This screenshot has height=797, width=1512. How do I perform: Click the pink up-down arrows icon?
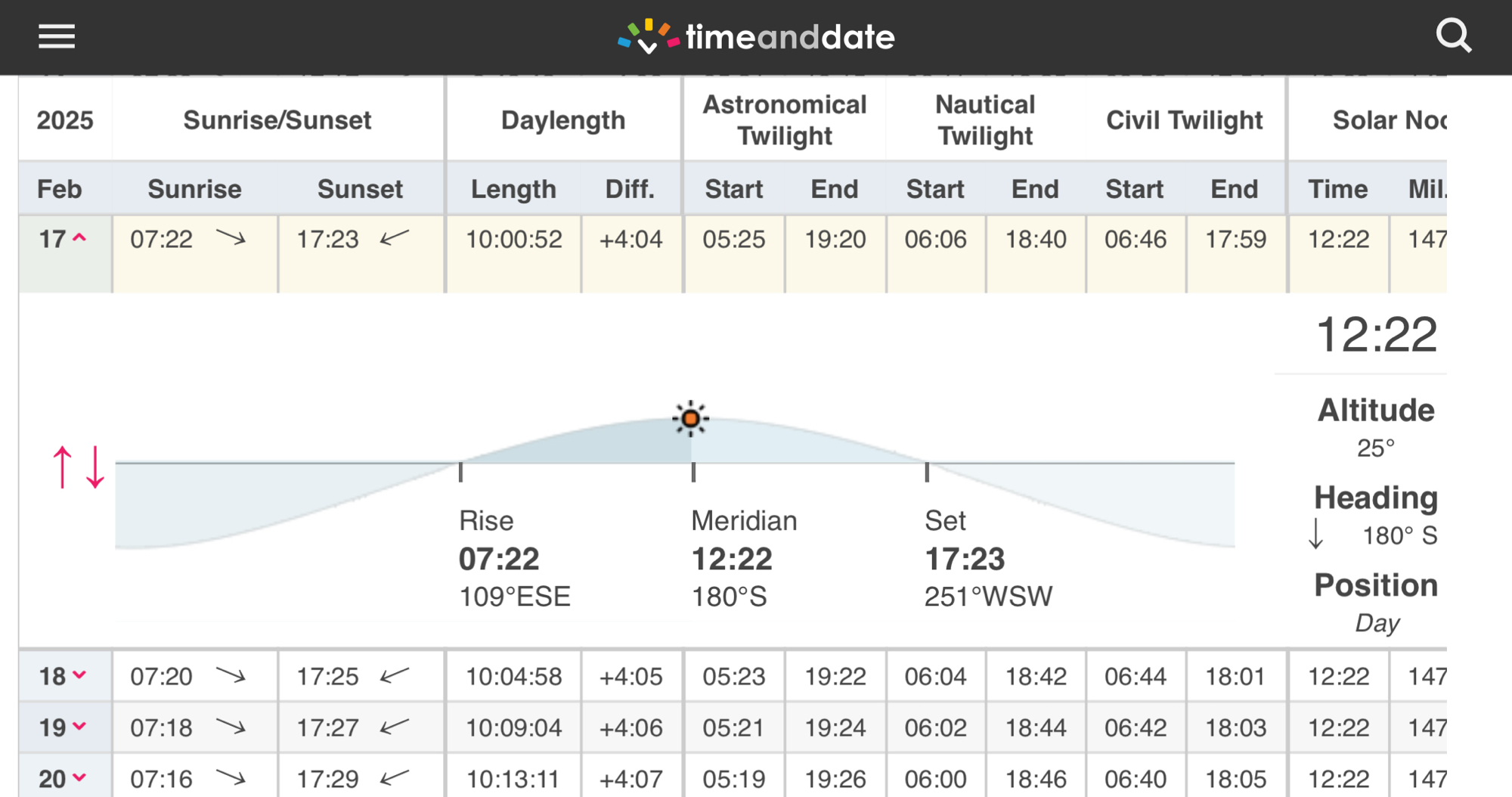coord(78,467)
